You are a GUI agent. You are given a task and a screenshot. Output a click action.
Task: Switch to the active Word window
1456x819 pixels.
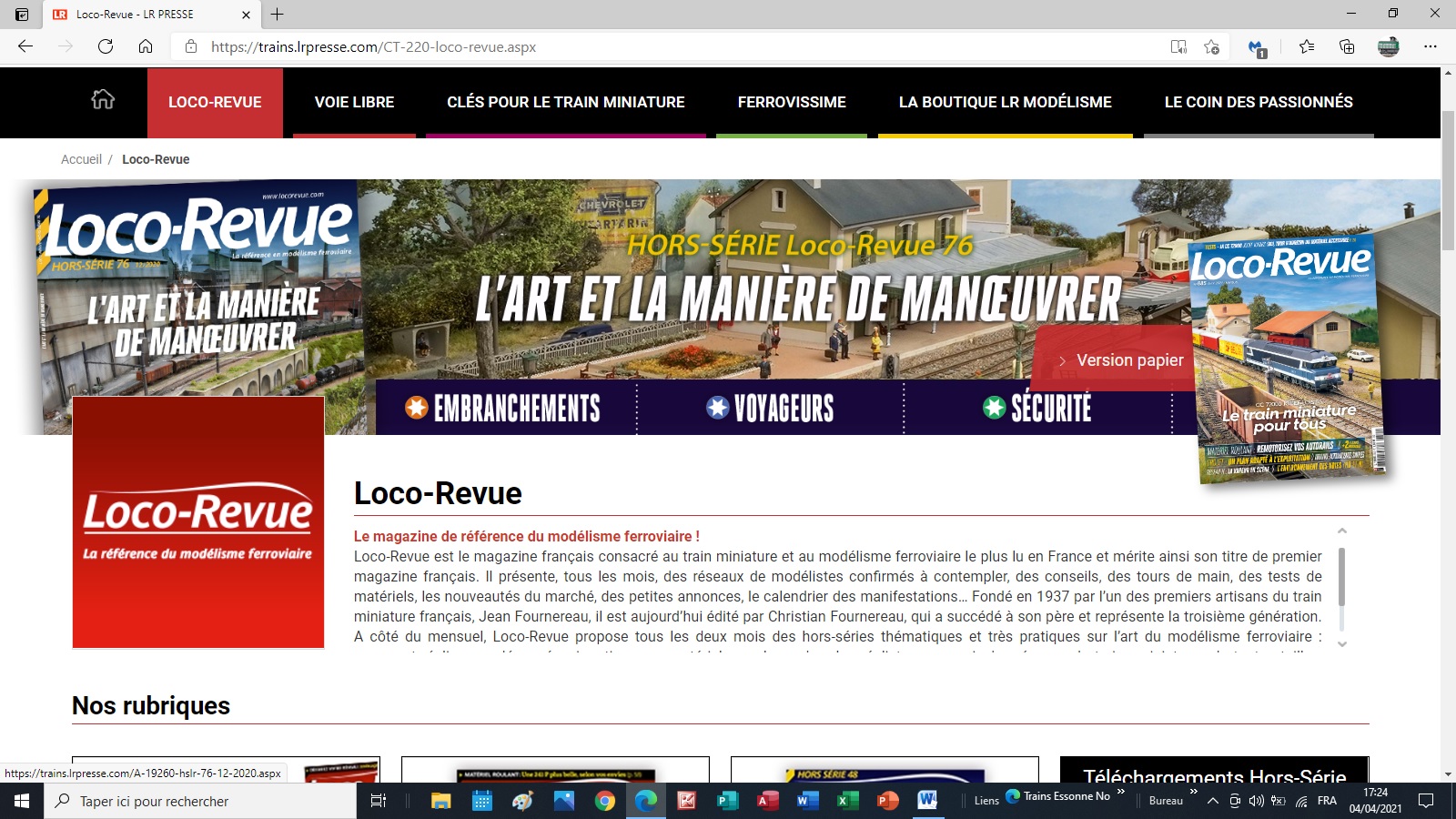click(x=927, y=801)
